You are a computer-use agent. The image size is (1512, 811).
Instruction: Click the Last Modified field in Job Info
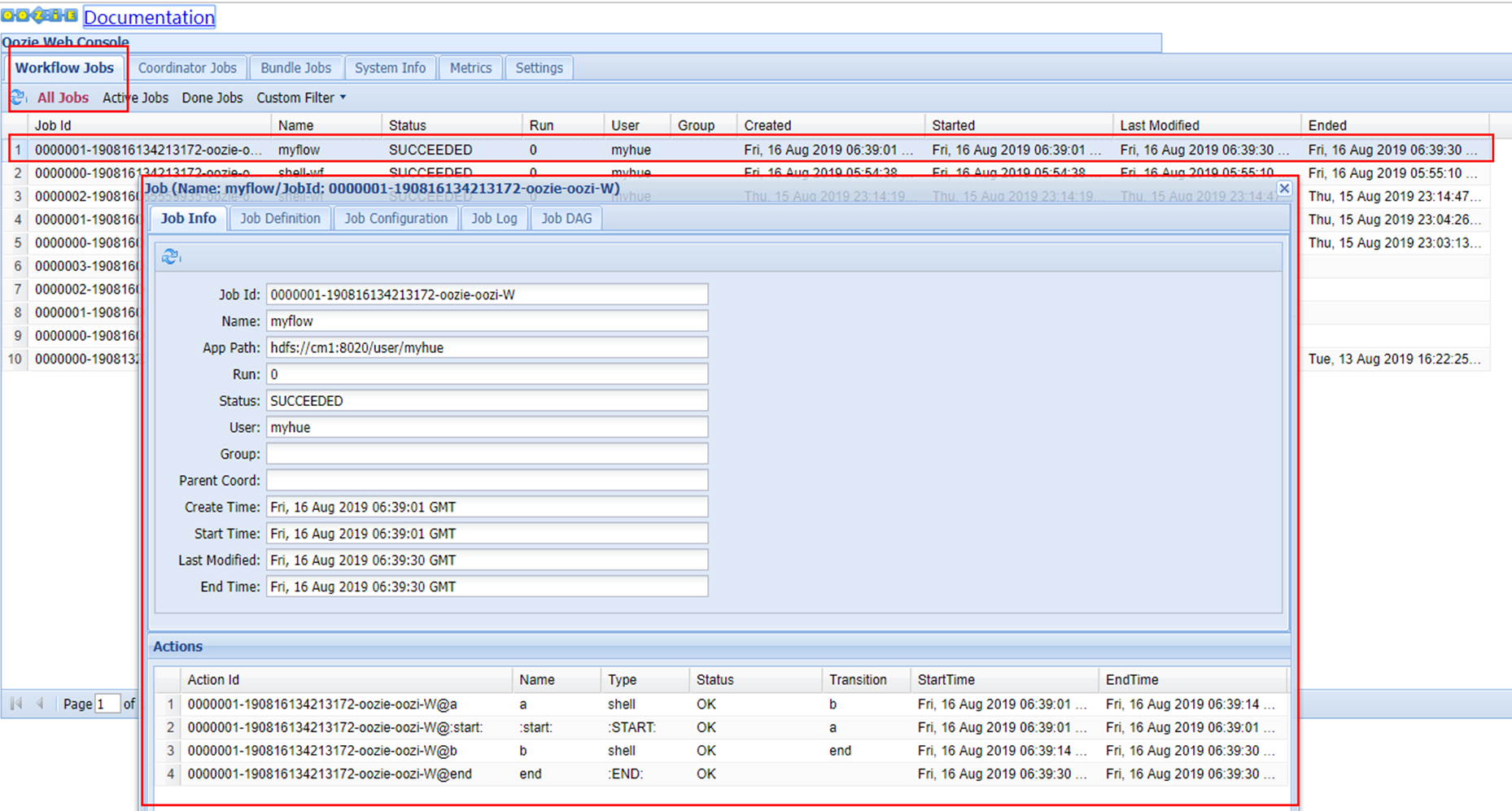pyautogui.click(x=487, y=560)
